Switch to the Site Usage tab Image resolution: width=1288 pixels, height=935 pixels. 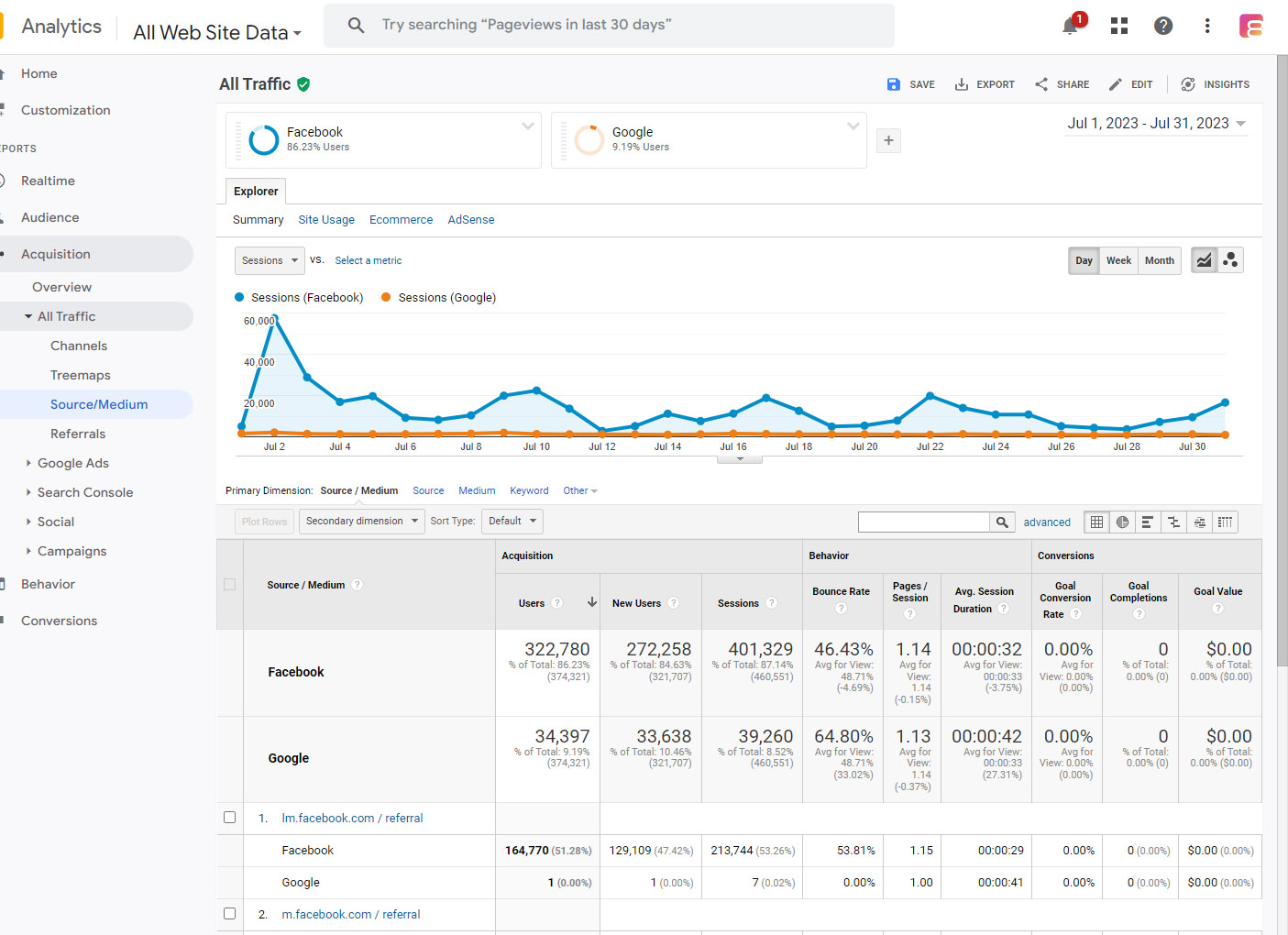click(326, 220)
